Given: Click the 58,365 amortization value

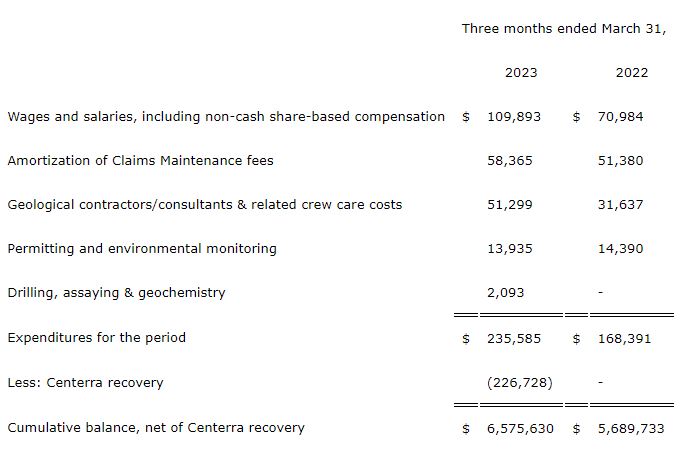Looking at the screenshot, I should point(510,161).
